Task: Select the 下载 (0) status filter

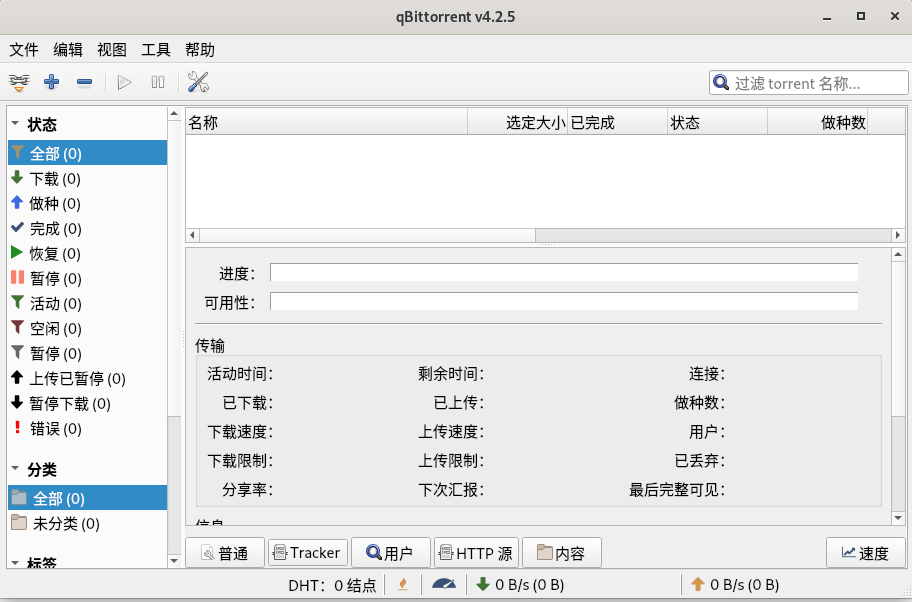Action: pos(87,179)
